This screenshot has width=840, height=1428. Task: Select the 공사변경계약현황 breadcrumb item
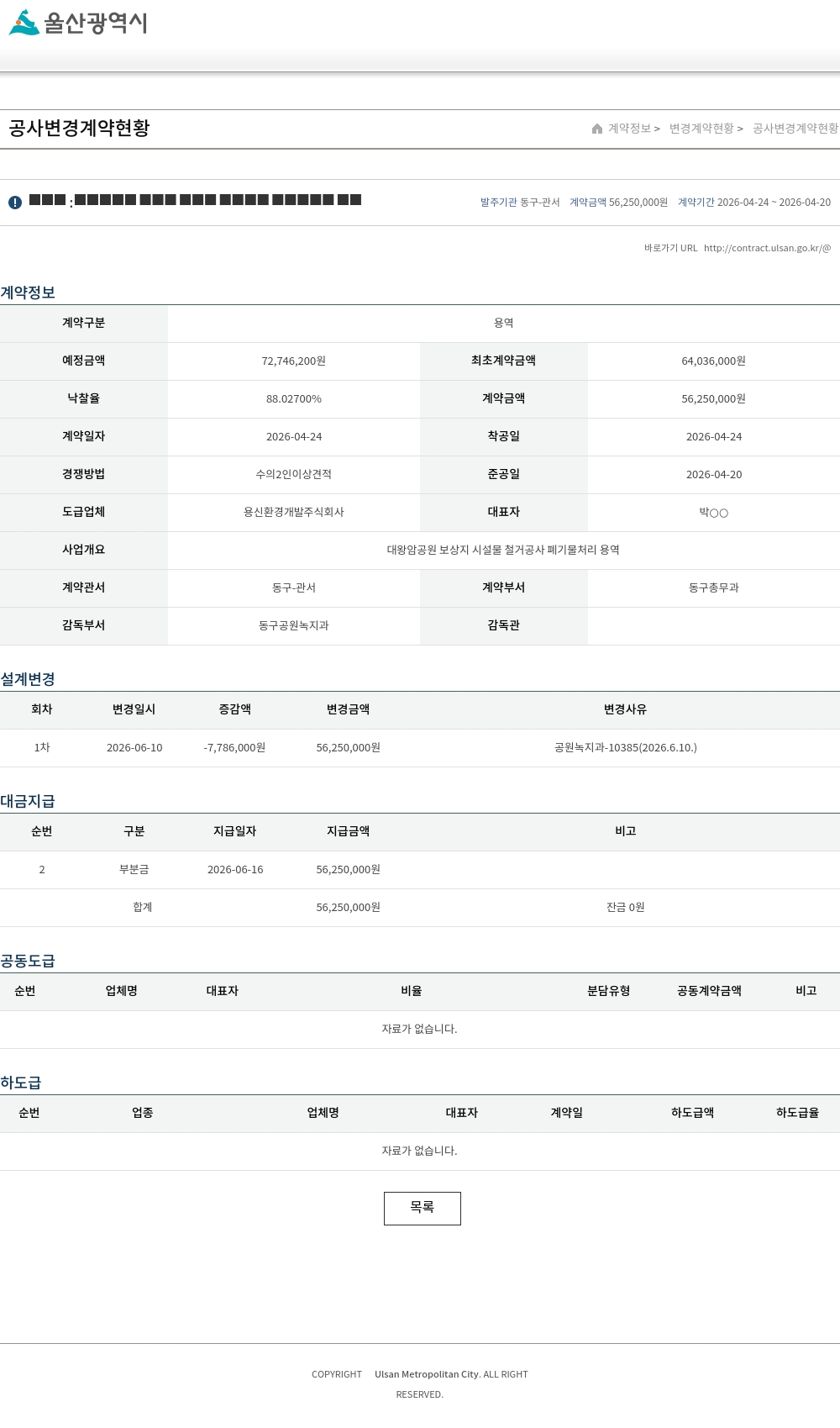795,129
